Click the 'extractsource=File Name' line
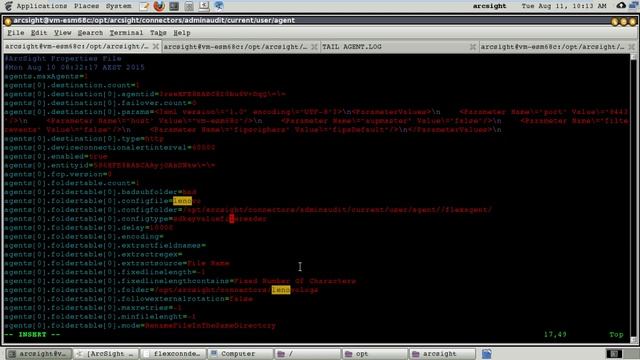Screen dimensions: 640x360 pyautogui.click(x=117, y=263)
